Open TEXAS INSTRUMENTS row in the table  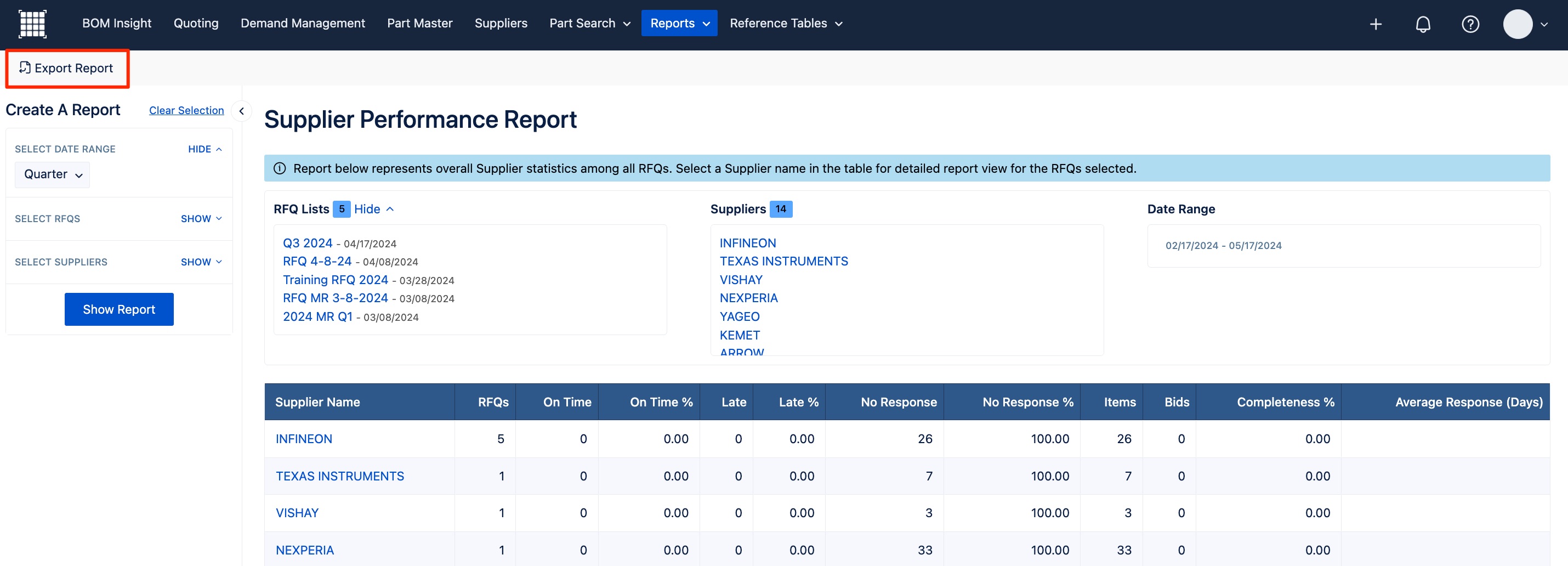[x=340, y=476]
